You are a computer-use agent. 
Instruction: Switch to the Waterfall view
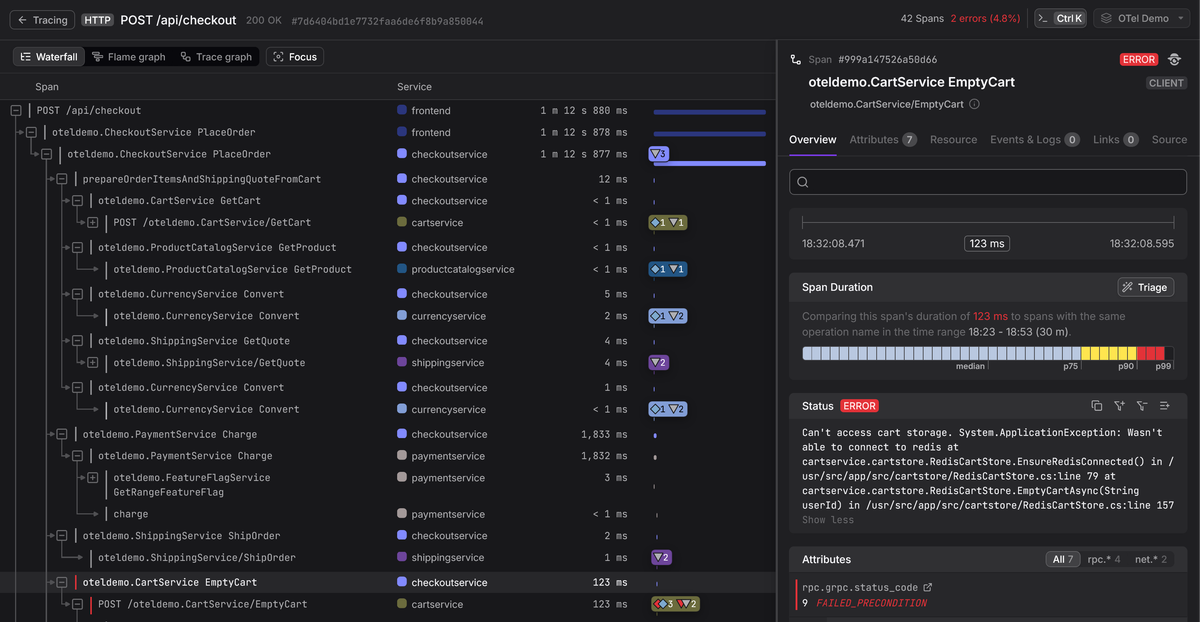pos(49,57)
